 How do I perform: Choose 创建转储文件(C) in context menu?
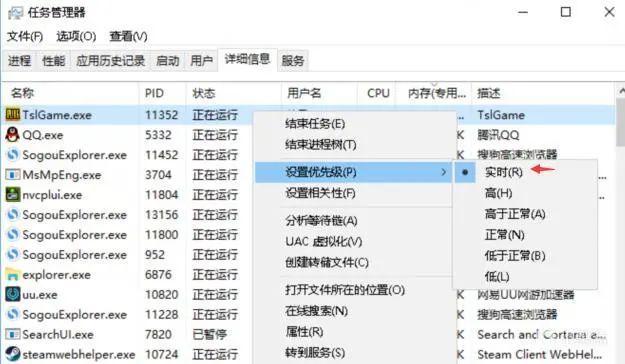(x=326, y=262)
